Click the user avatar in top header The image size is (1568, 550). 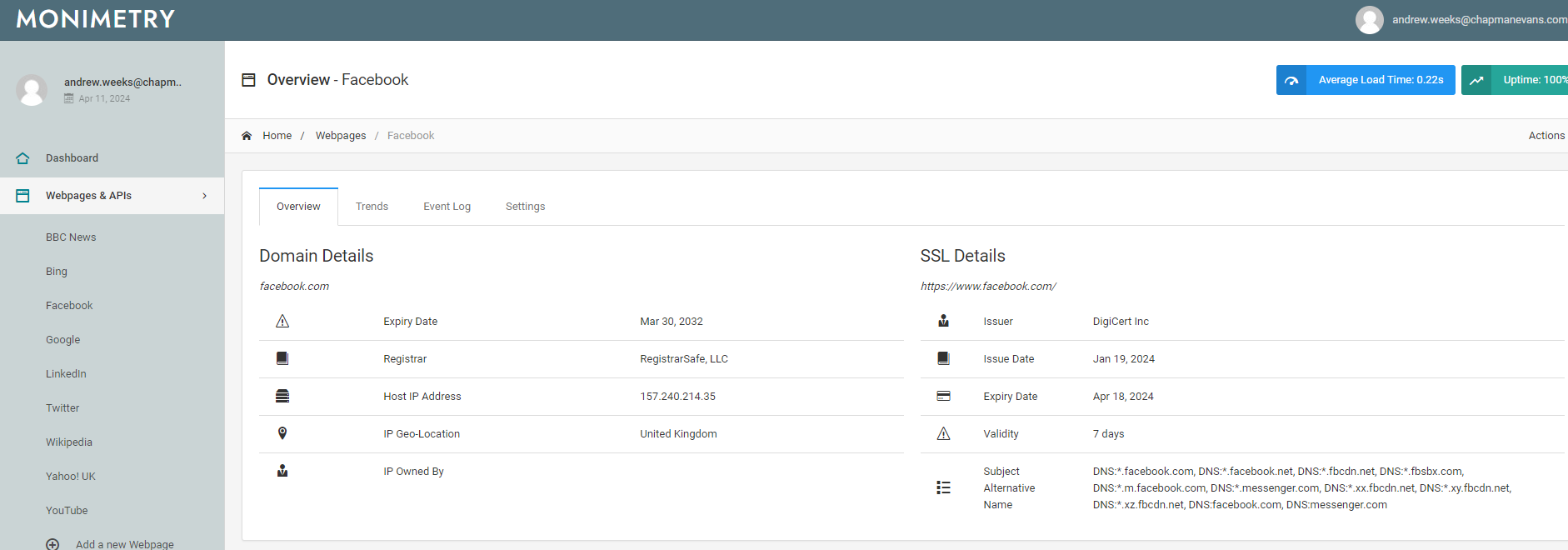coord(1369,20)
